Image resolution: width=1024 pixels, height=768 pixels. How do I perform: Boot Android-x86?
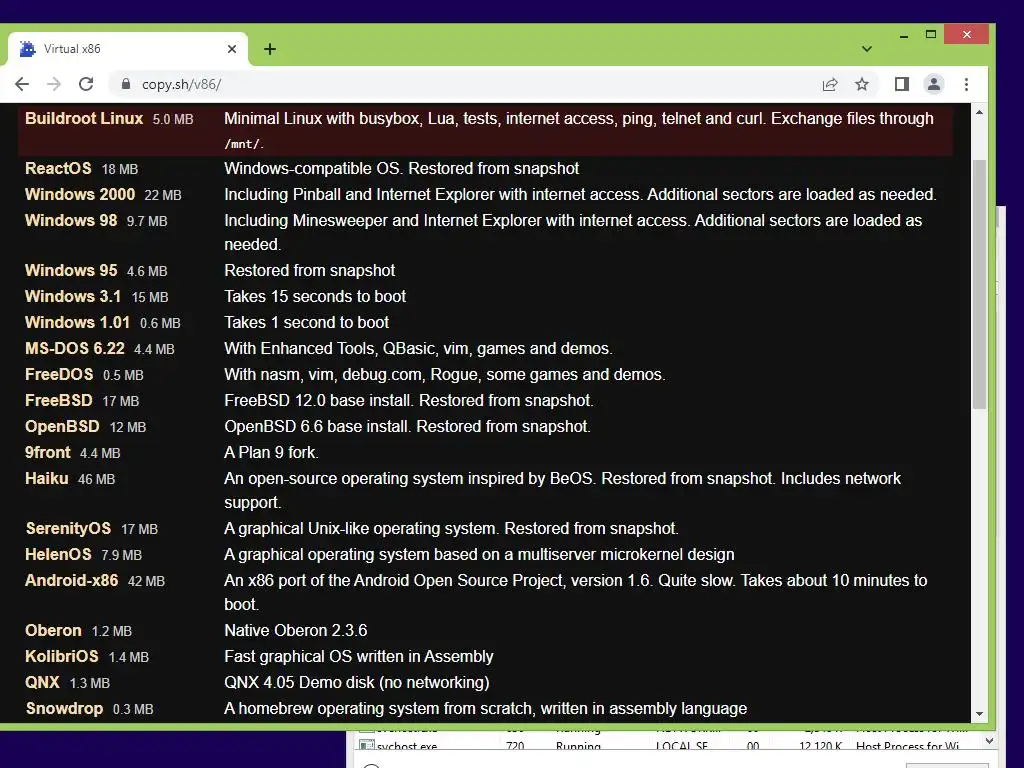pos(72,581)
